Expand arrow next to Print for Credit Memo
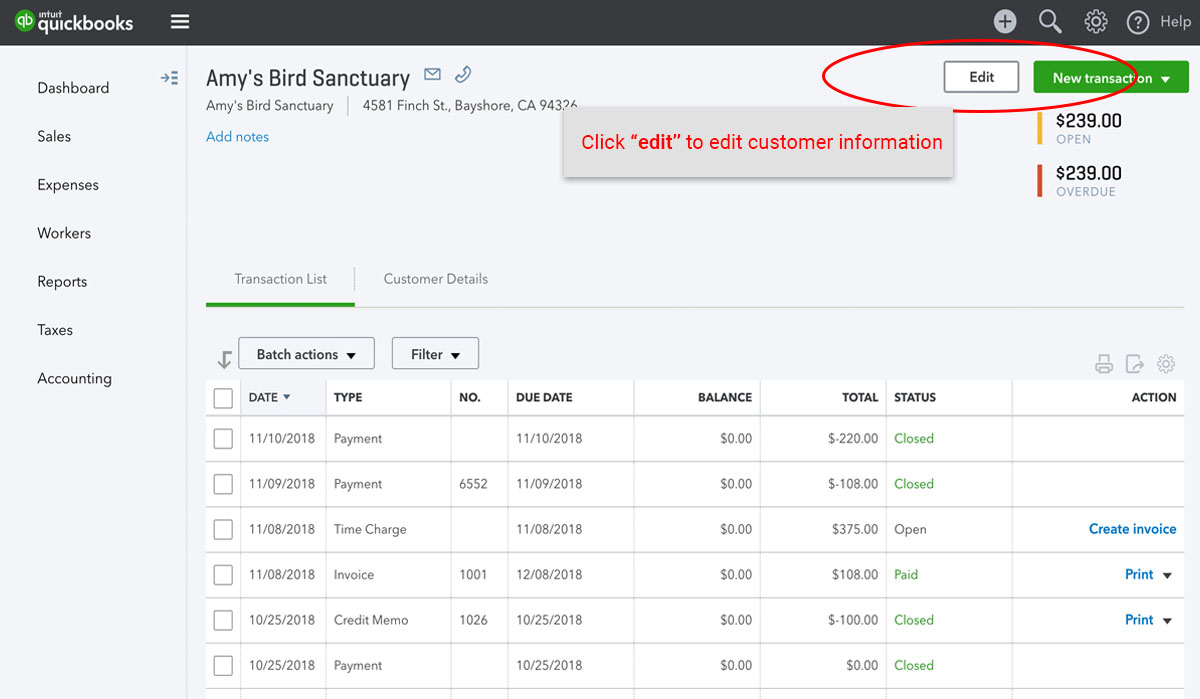Image resolution: width=1200 pixels, height=699 pixels. click(1167, 621)
